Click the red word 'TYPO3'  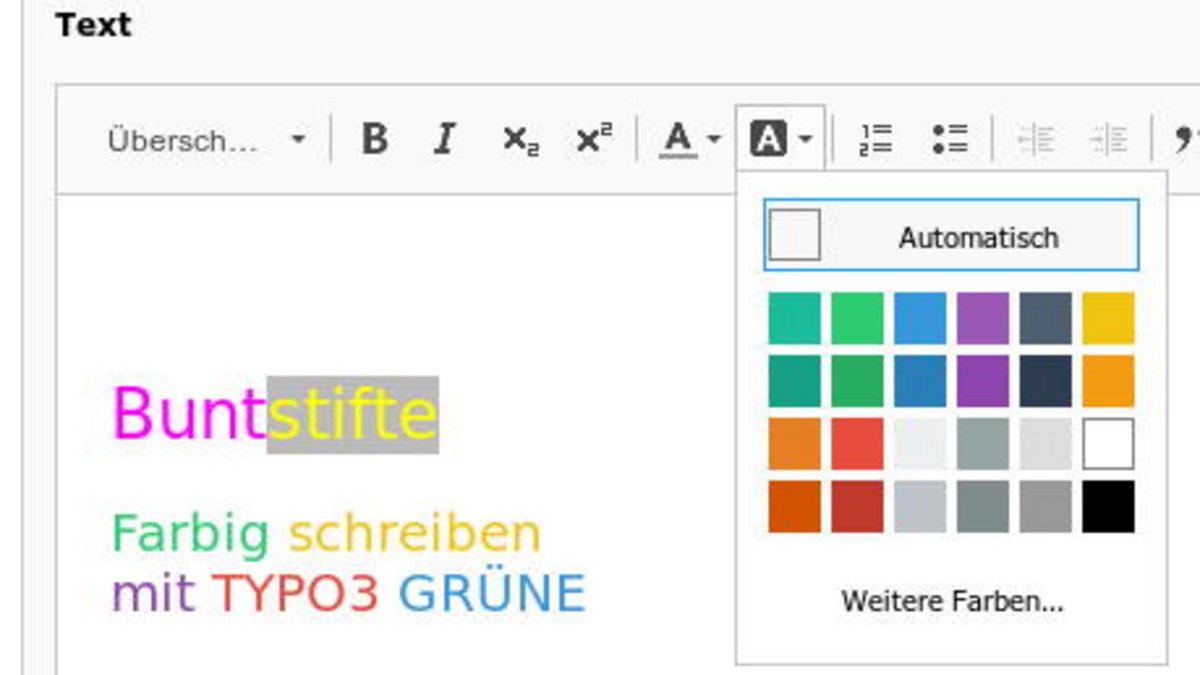pyautogui.click(x=296, y=594)
